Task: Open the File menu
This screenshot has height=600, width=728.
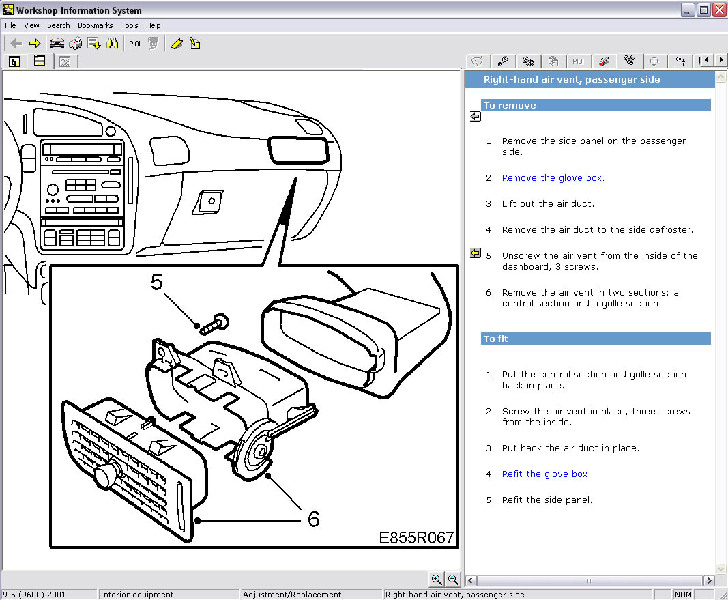Action: [x=12, y=24]
